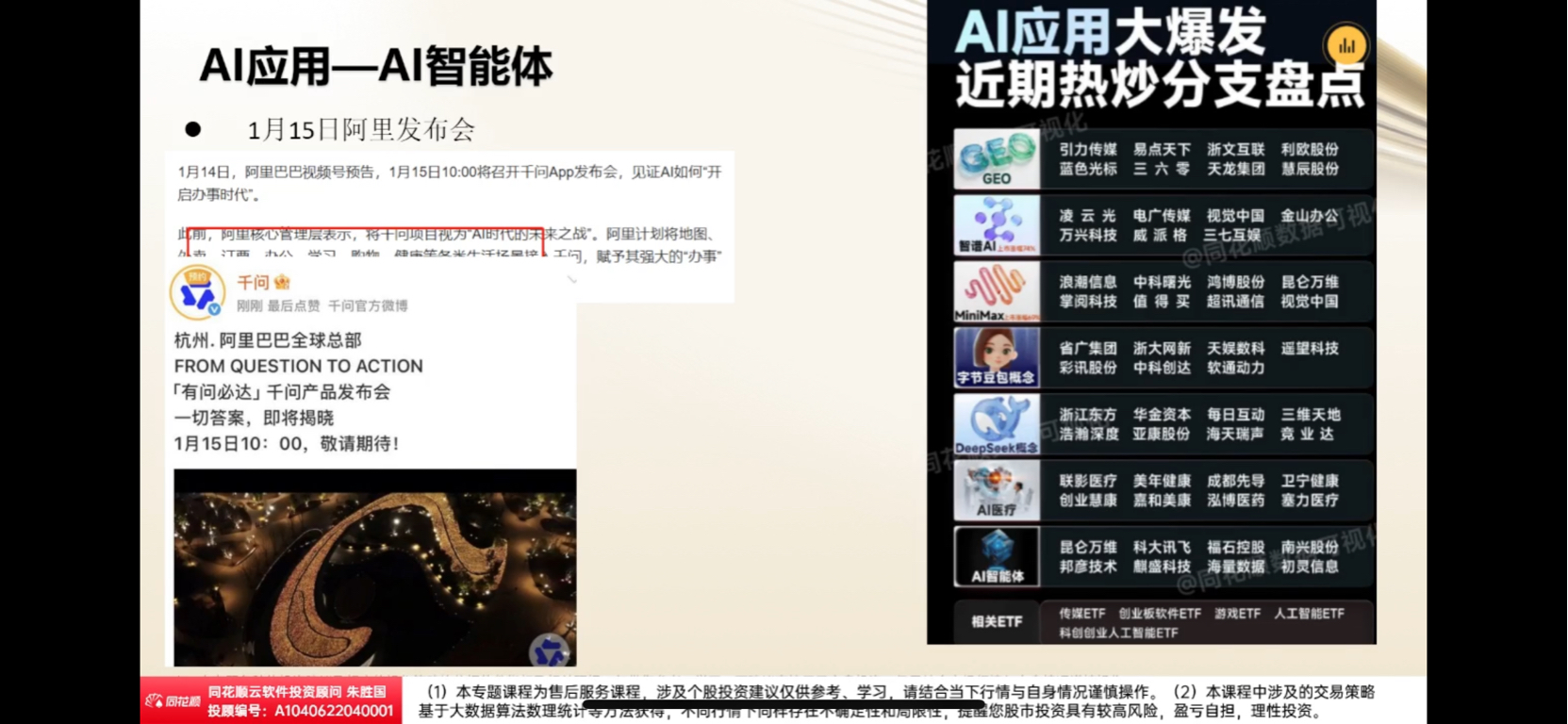Click 福石控股 stock name
Viewport: 1568px width, 724px height.
tap(1236, 547)
